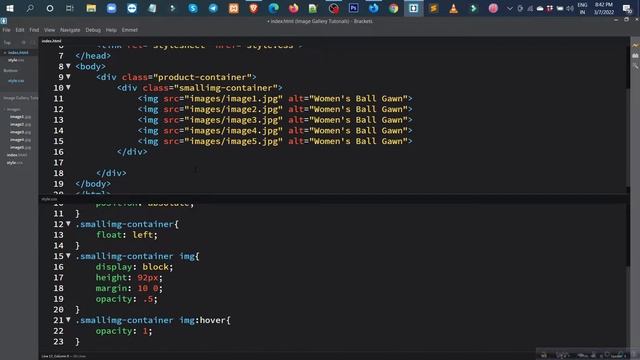Open Task View from the taskbar
This screenshot has width=640, height=360.
point(70,8)
